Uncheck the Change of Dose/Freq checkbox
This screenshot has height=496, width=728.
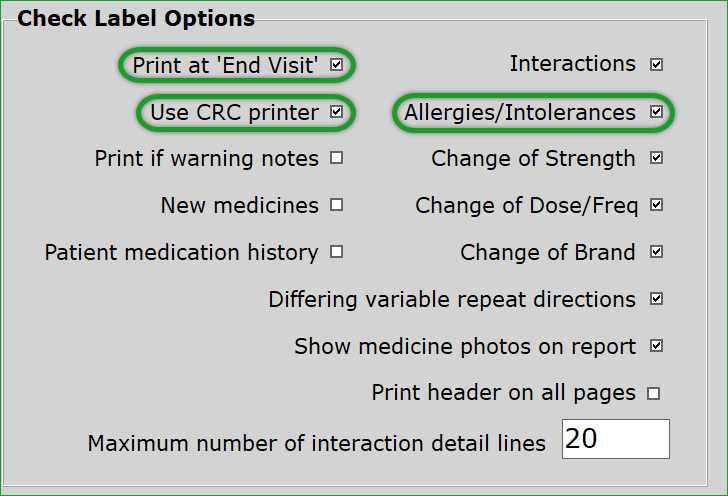pyautogui.click(x=656, y=205)
